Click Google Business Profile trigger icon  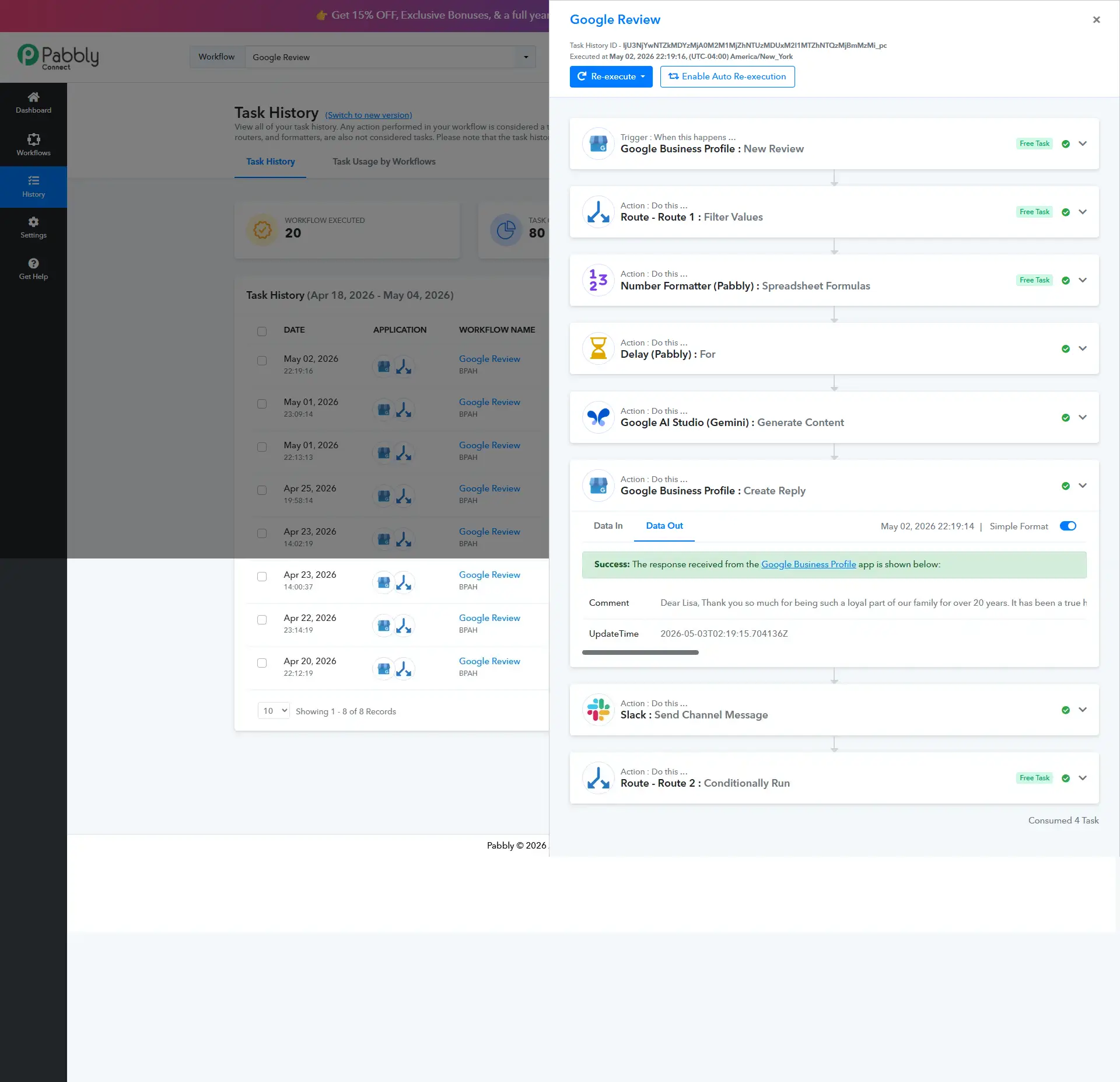click(598, 144)
